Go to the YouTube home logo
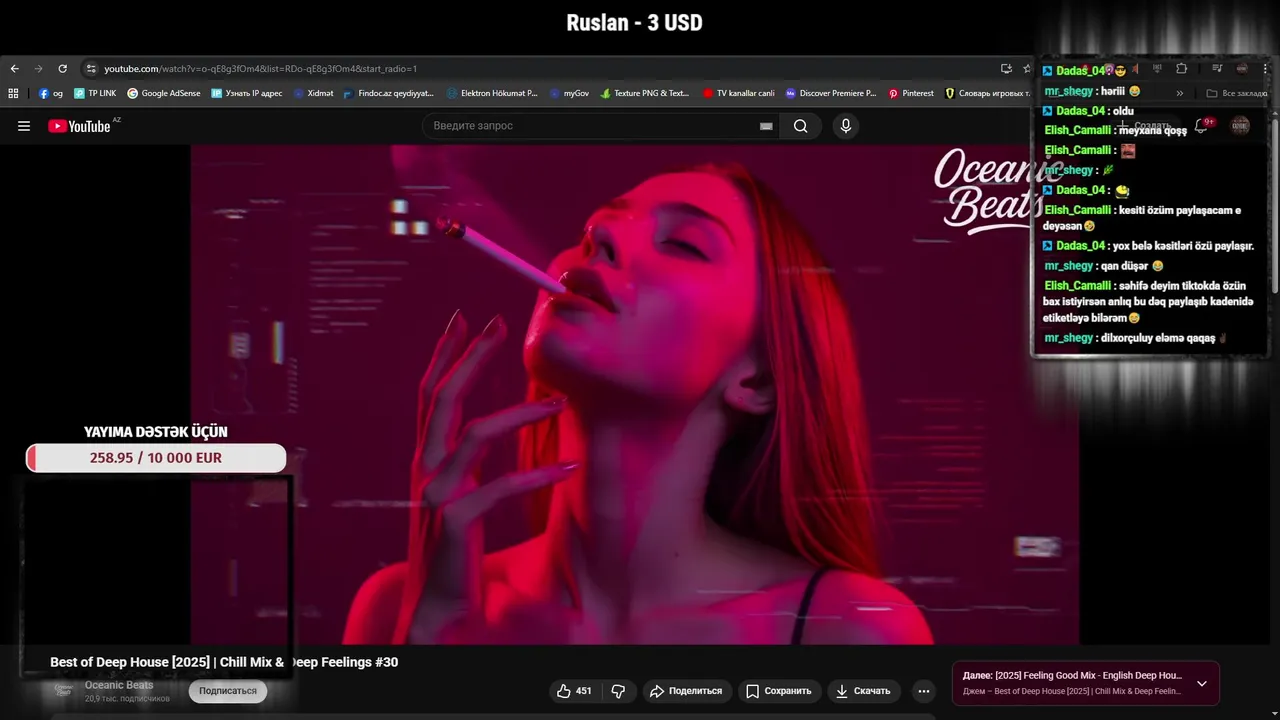This screenshot has width=1280, height=720. (80, 126)
